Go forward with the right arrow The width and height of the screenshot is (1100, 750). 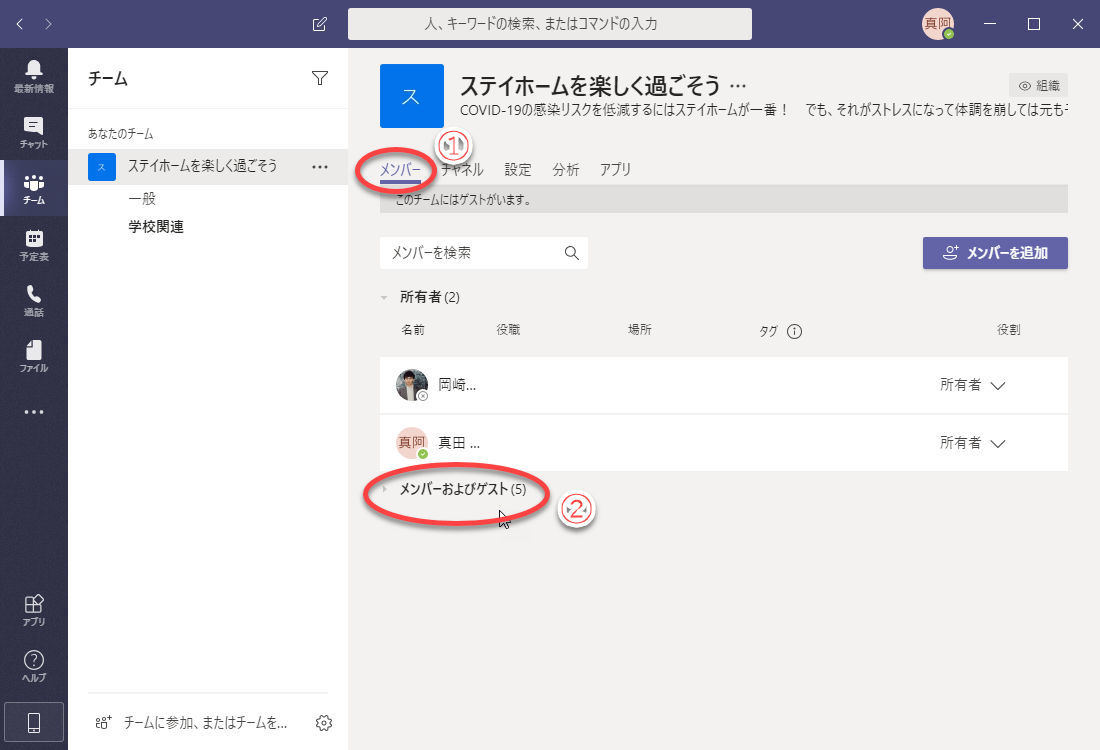coord(48,24)
